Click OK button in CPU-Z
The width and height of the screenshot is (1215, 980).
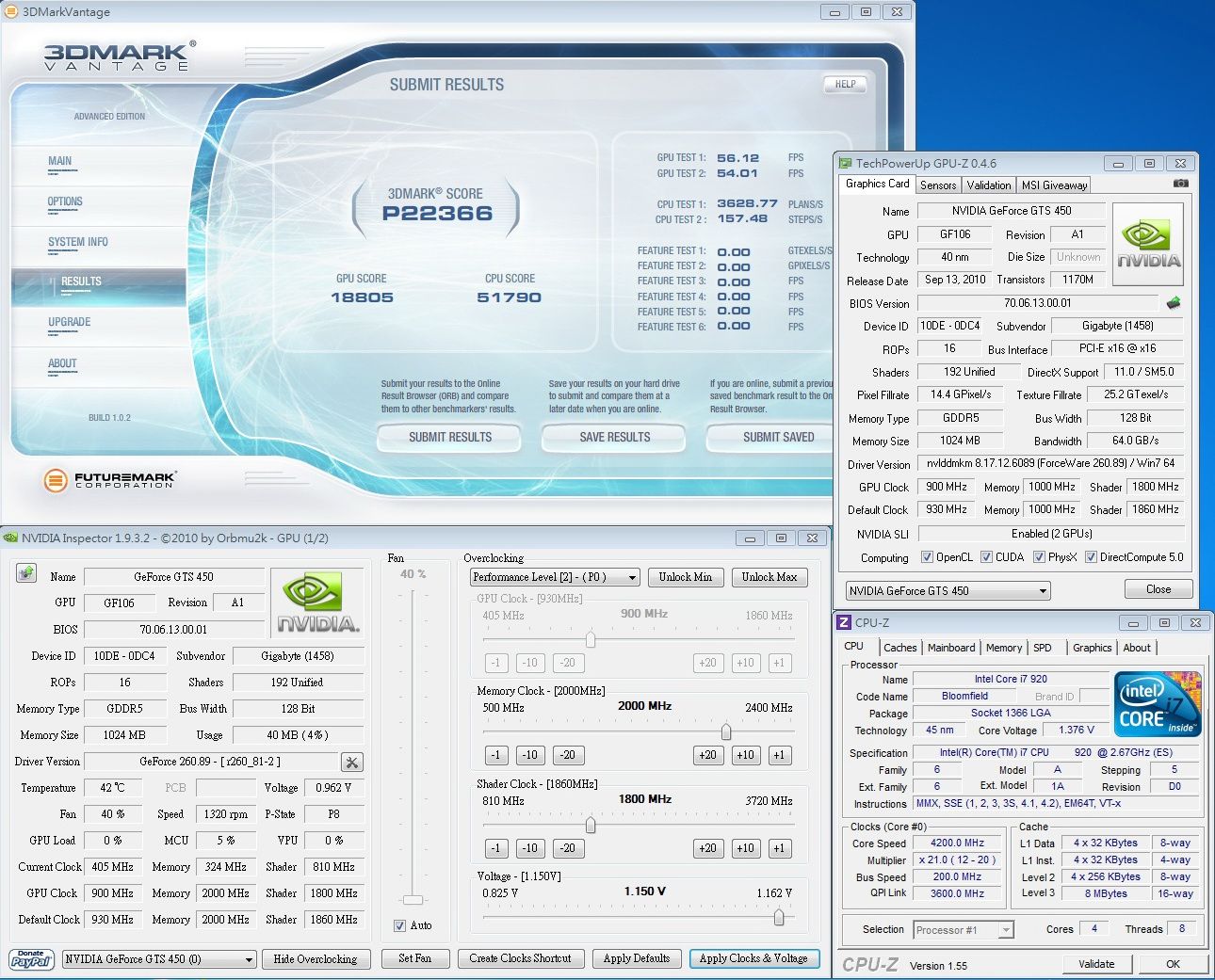[x=1173, y=964]
